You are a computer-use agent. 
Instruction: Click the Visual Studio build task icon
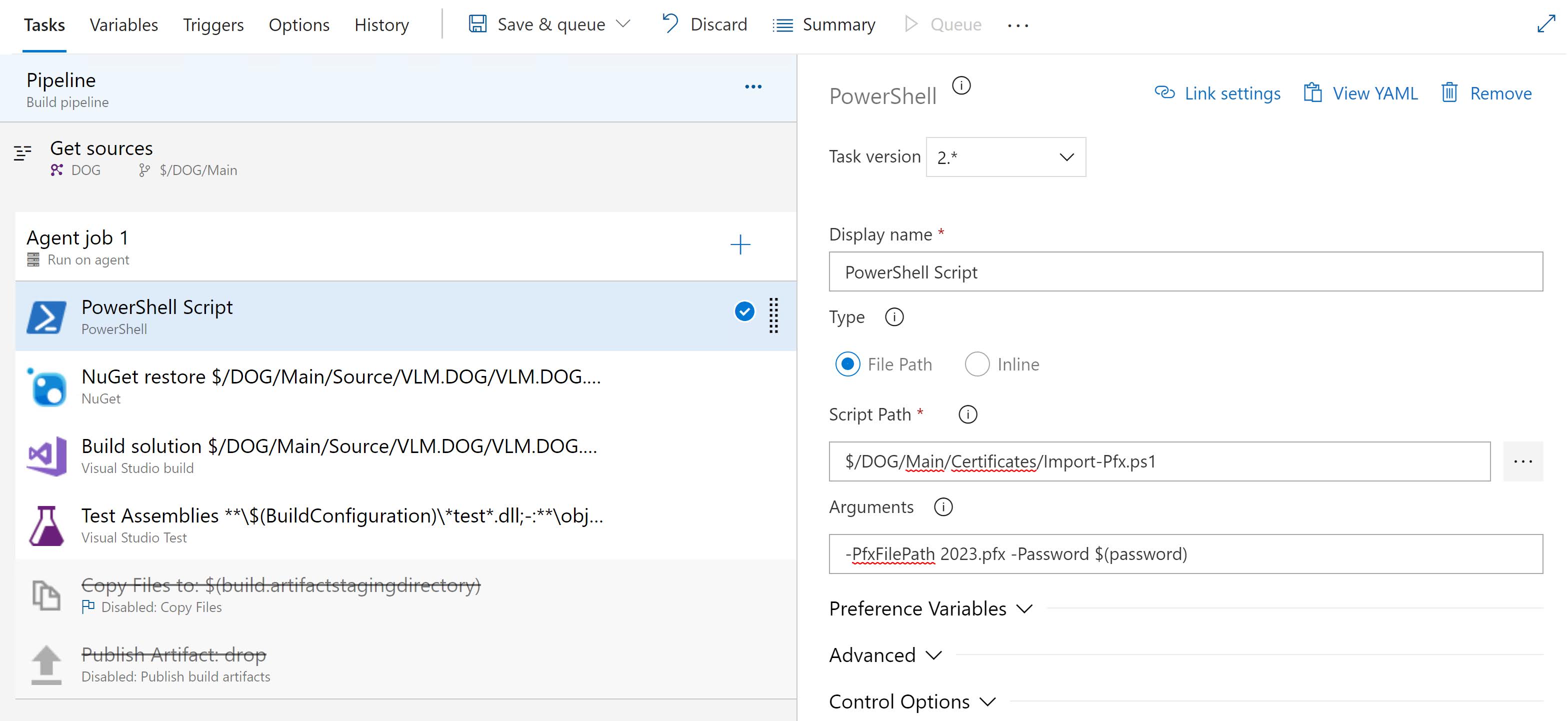click(46, 456)
